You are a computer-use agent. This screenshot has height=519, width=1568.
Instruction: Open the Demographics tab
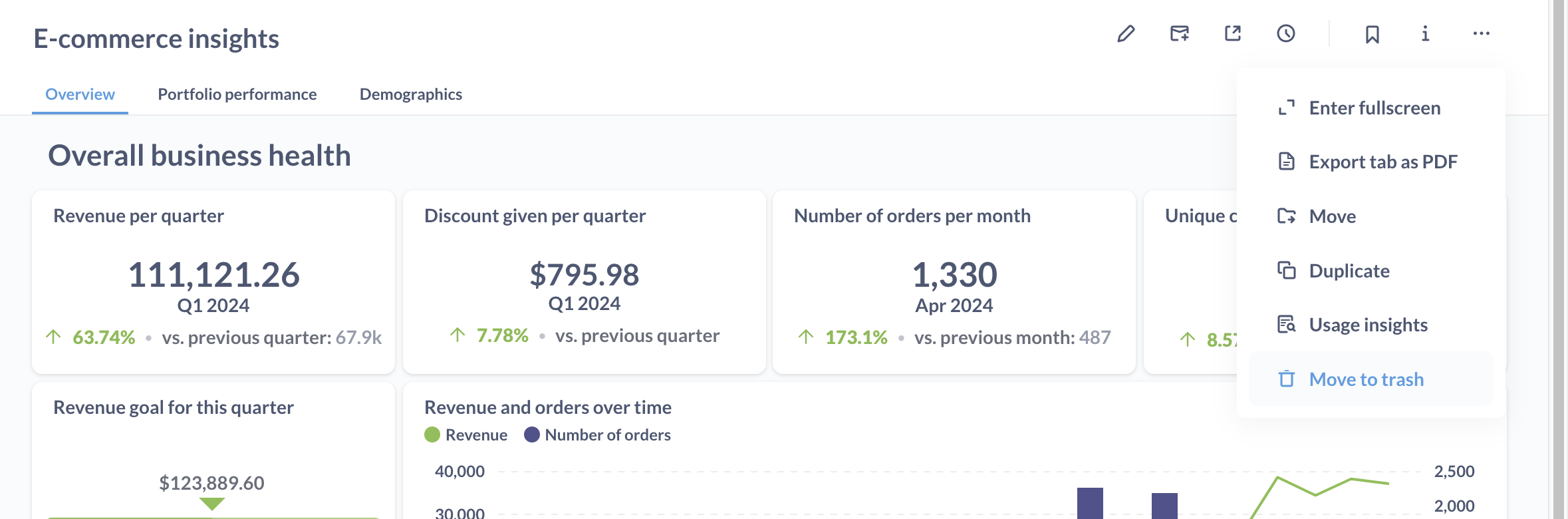point(410,94)
